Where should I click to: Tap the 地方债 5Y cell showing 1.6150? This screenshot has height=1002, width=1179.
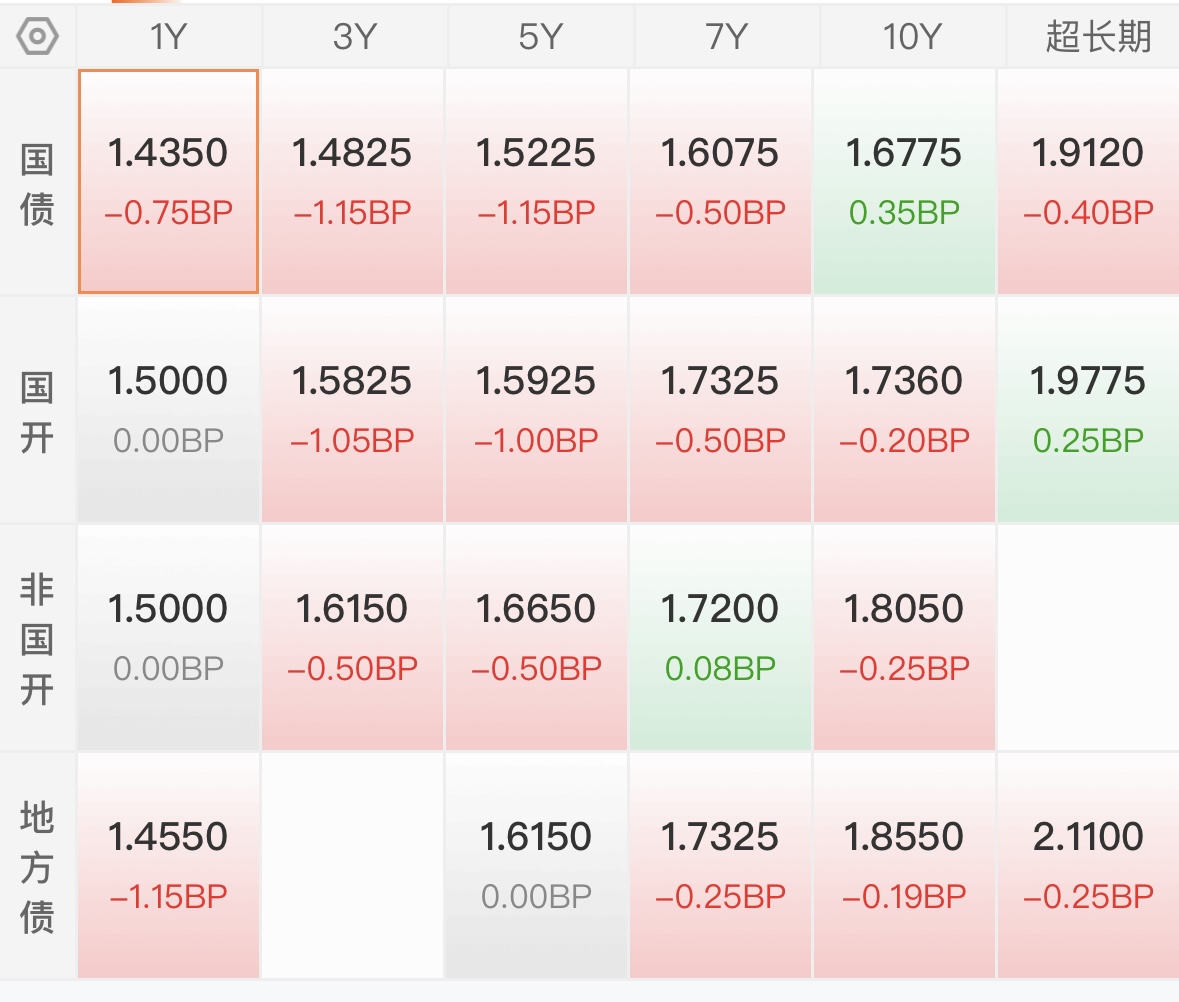click(536, 865)
